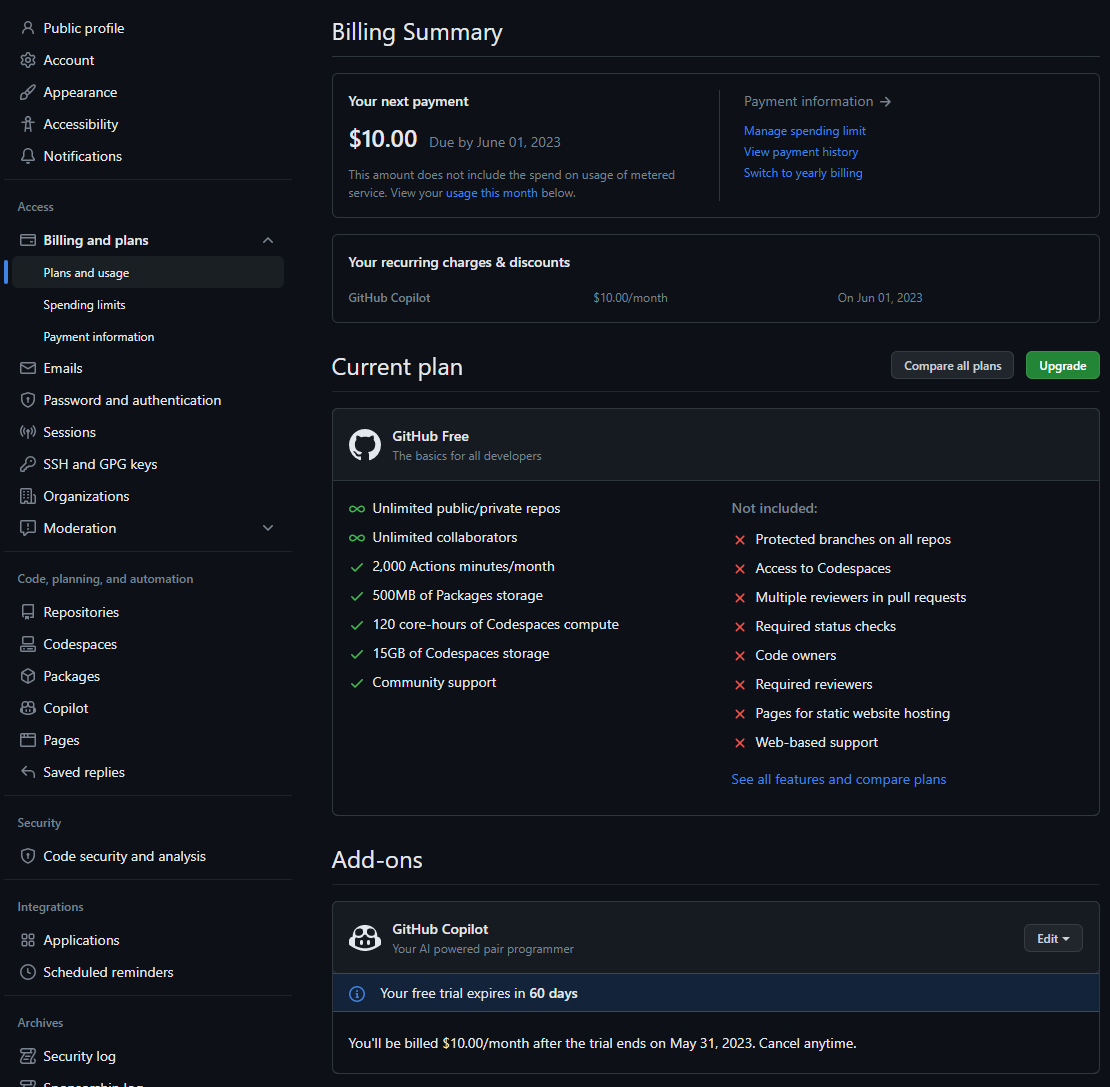Click the Saved replies arrow icon
This screenshot has width=1110, height=1087.
[28, 772]
